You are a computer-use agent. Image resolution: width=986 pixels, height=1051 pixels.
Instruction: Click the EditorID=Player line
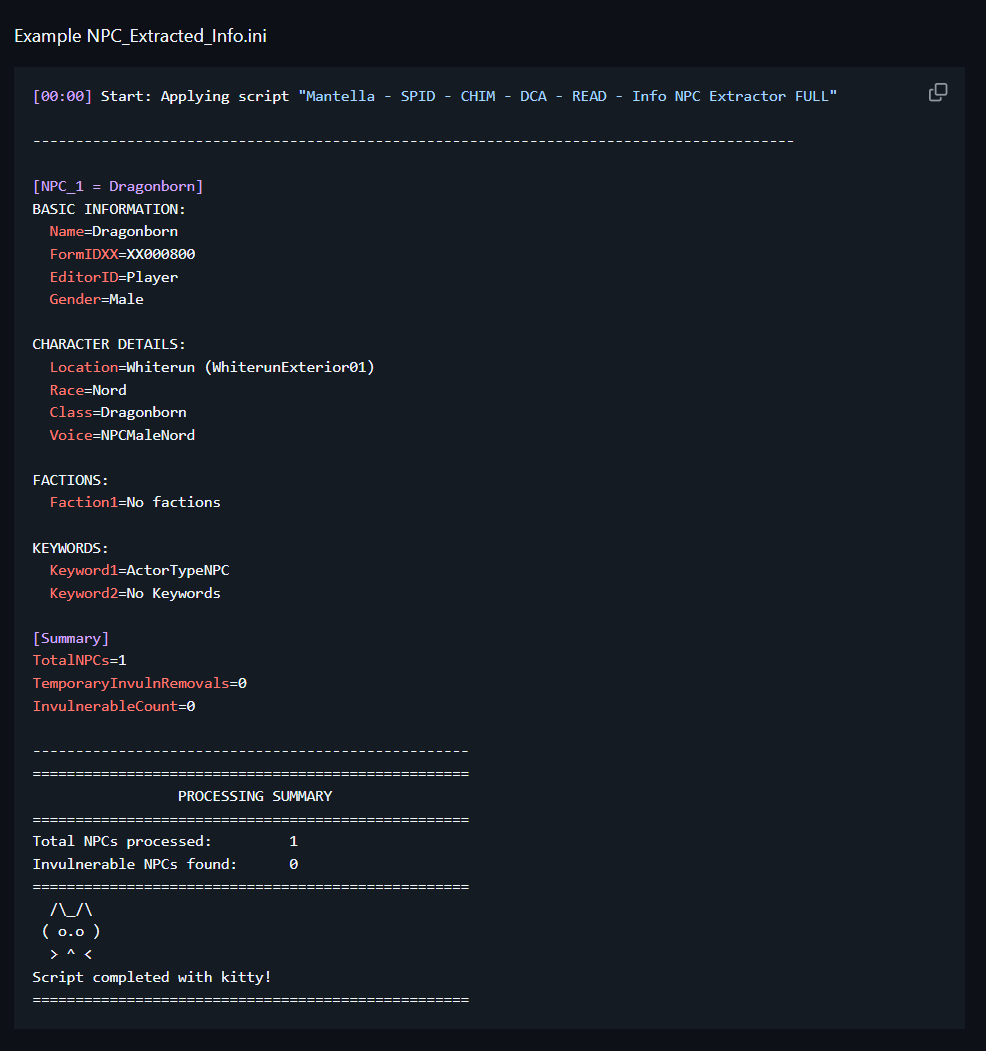click(113, 277)
